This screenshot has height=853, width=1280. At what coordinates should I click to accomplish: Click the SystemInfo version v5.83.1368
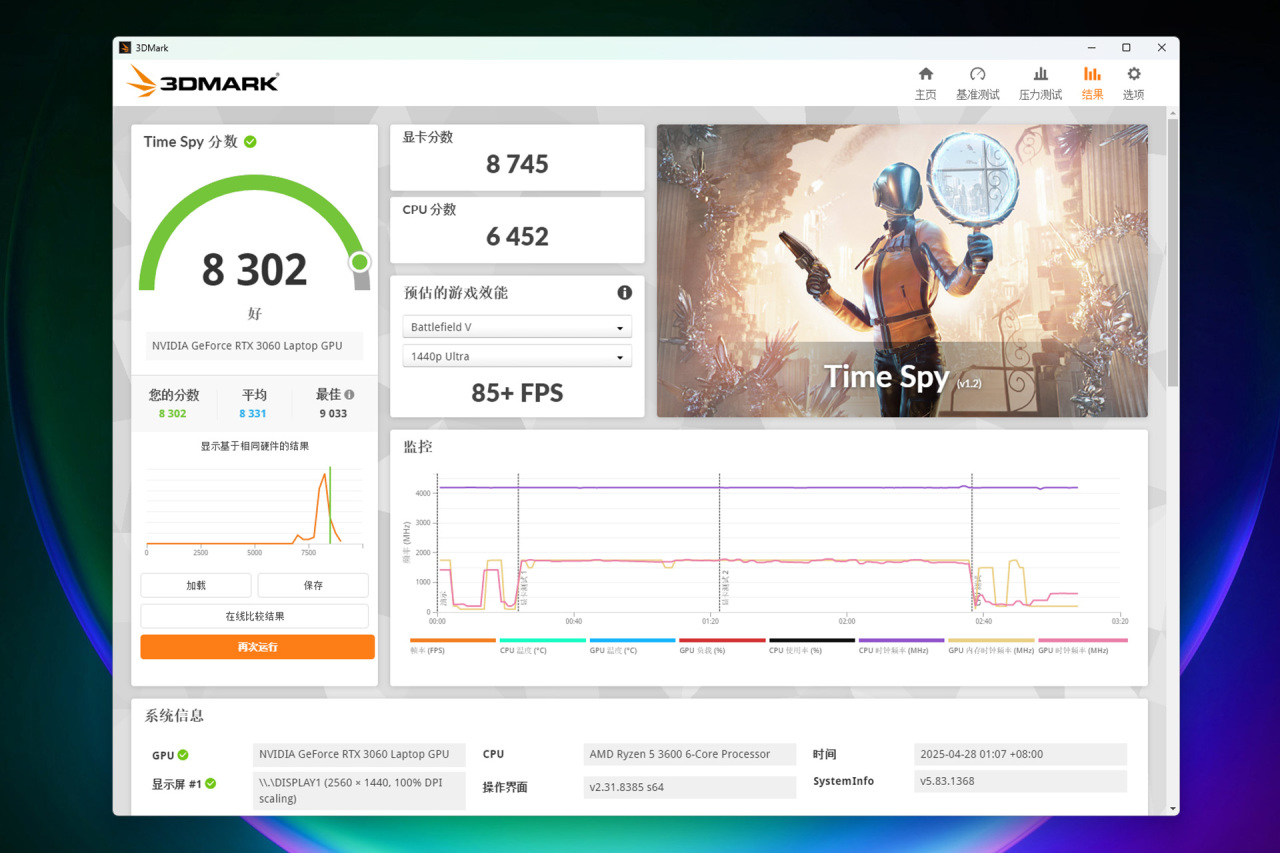coord(1020,781)
